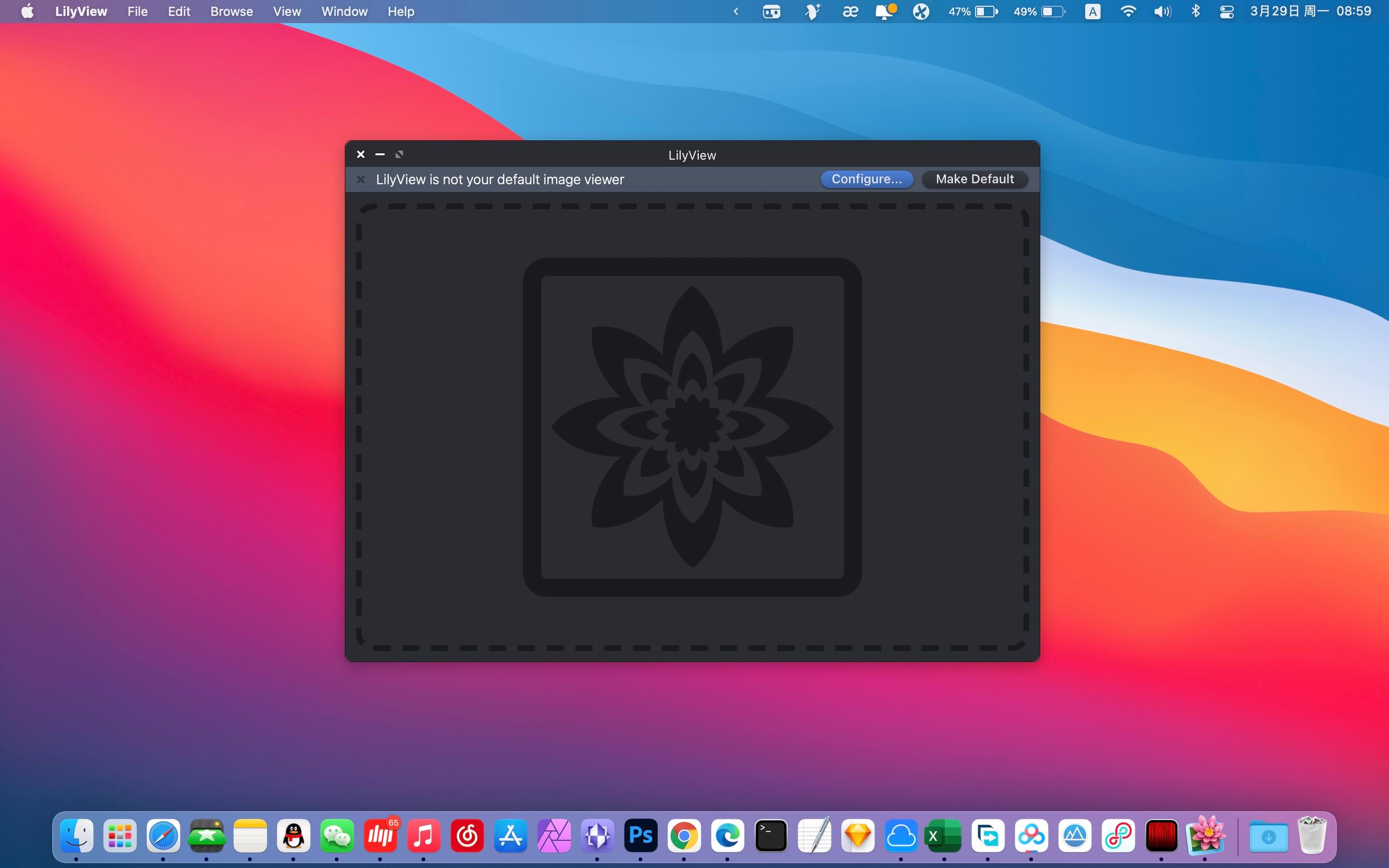Open Google Chrome from the Dock
This screenshot has width=1389, height=868.
[x=684, y=836]
